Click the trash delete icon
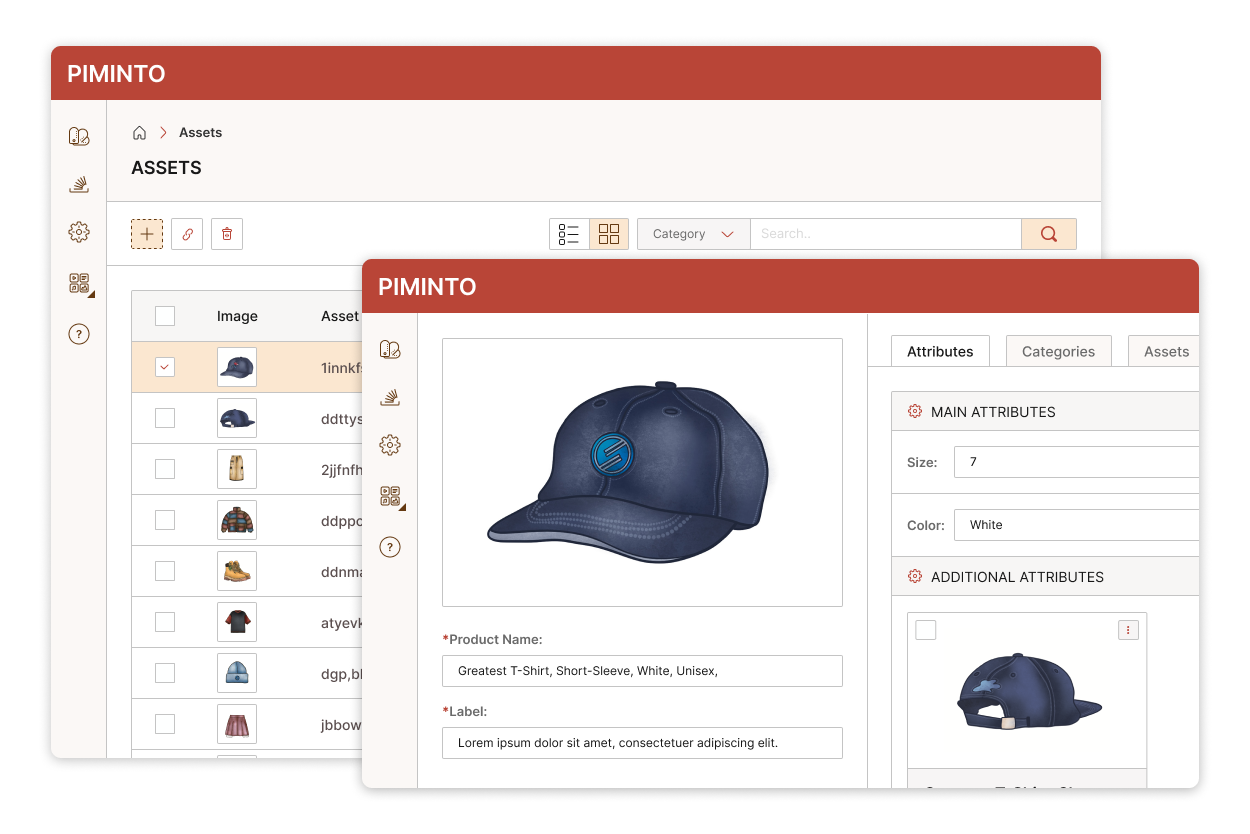1250x834 pixels. pyautogui.click(x=227, y=234)
